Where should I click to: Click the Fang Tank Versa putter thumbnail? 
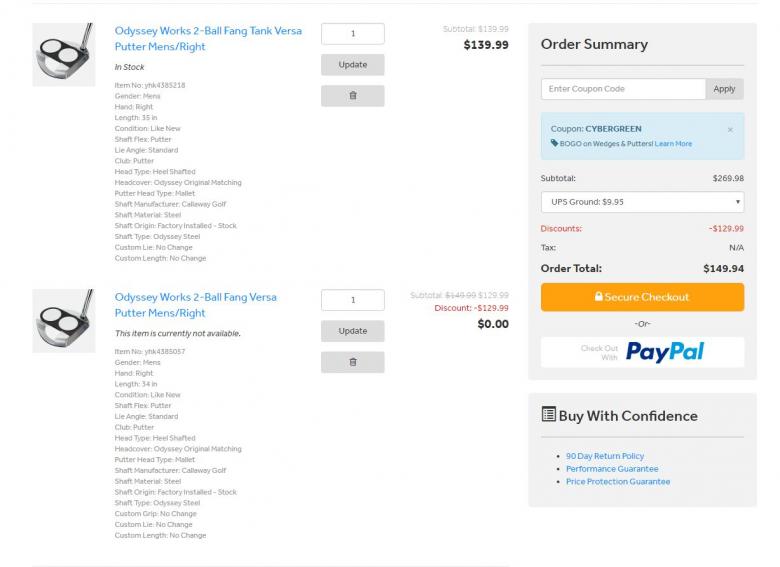pos(63,54)
